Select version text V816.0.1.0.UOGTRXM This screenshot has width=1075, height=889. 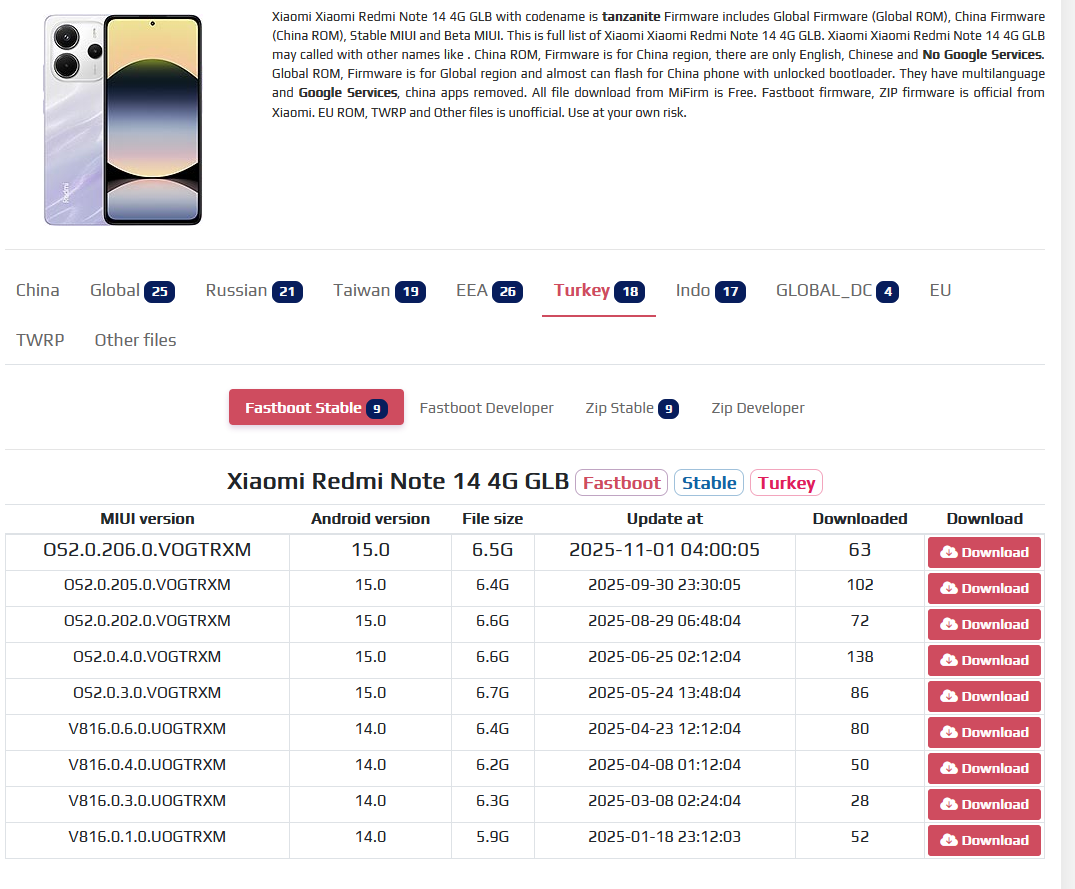click(x=147, y=837)
